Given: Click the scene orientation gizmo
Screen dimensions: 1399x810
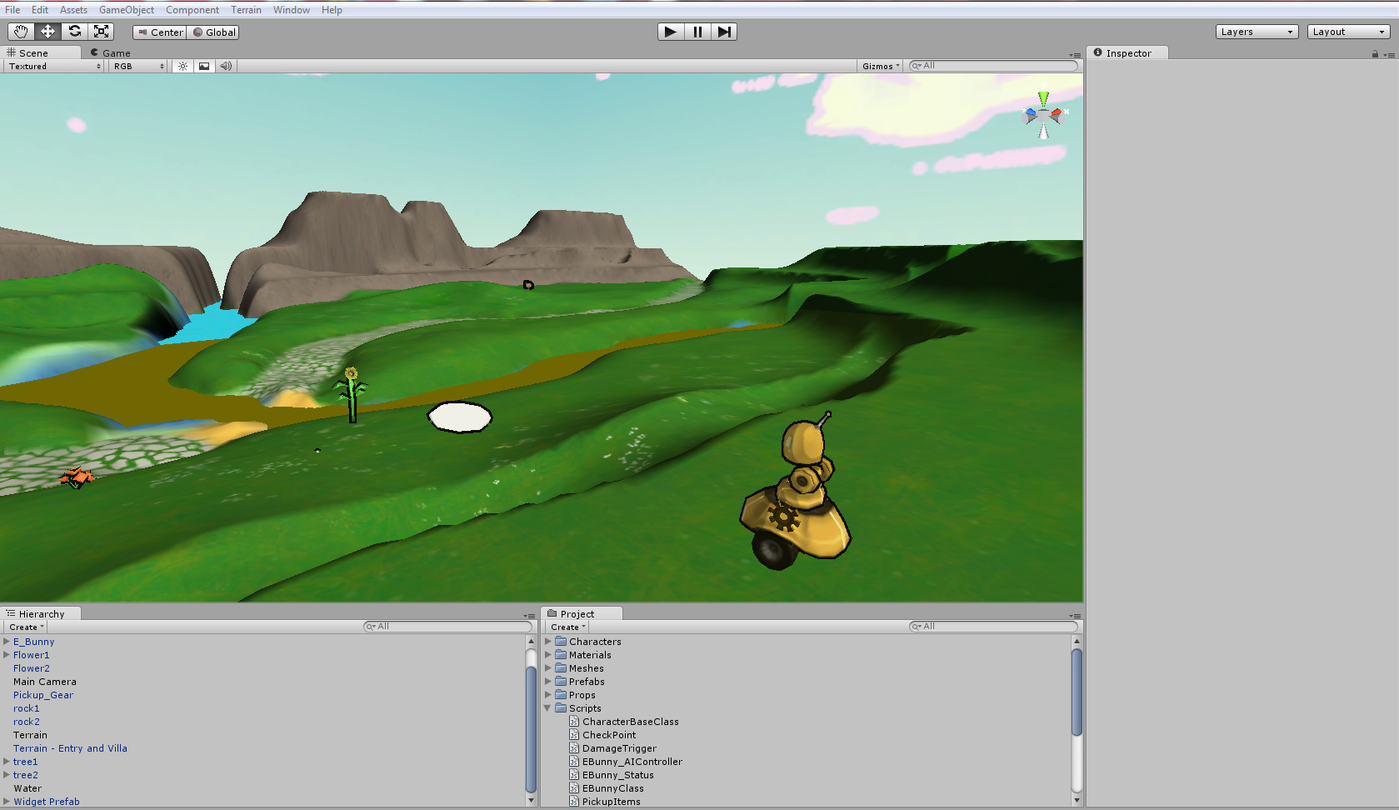Looking at the screenshot, I should [x=1043, y=115].
